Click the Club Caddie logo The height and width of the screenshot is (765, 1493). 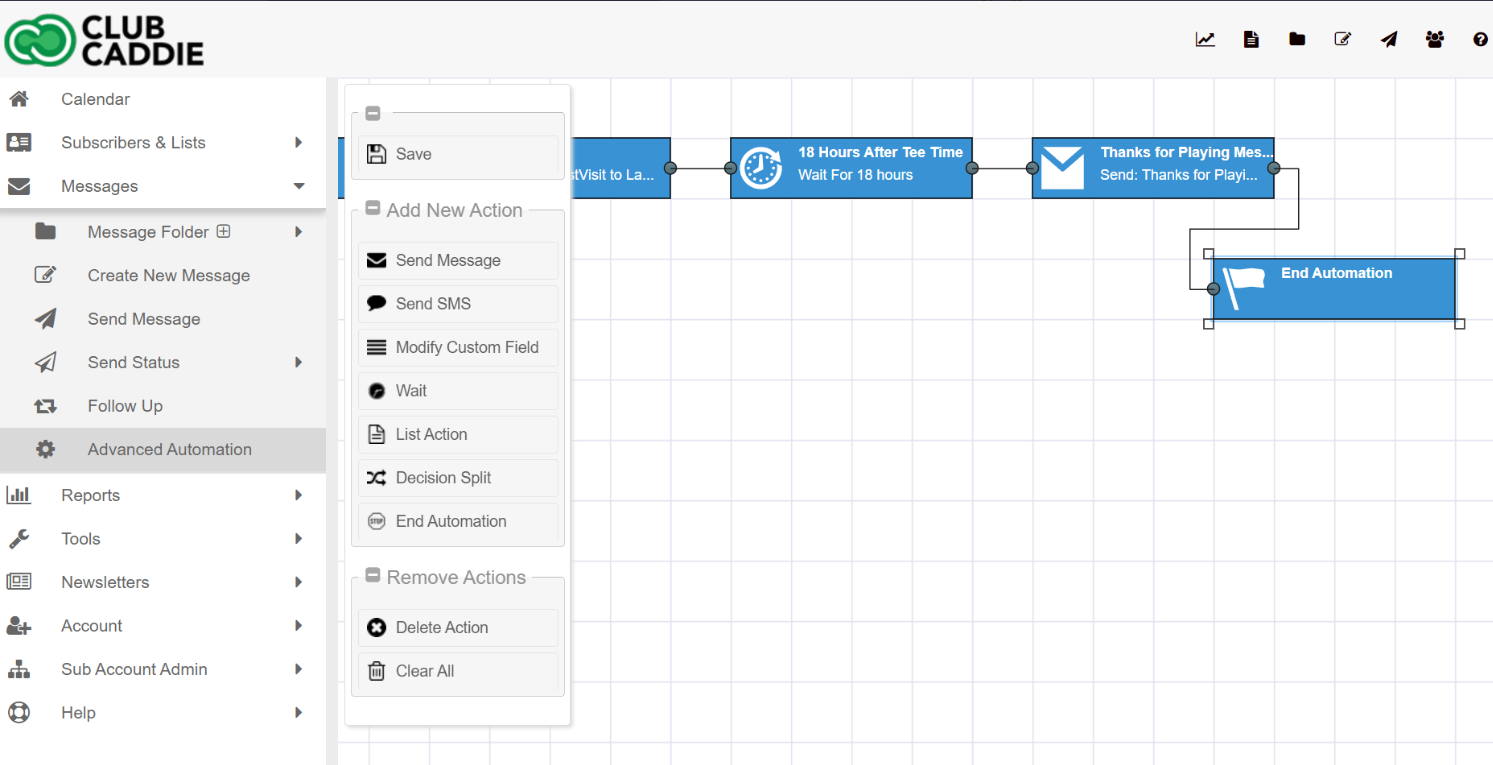pos(104,40)
